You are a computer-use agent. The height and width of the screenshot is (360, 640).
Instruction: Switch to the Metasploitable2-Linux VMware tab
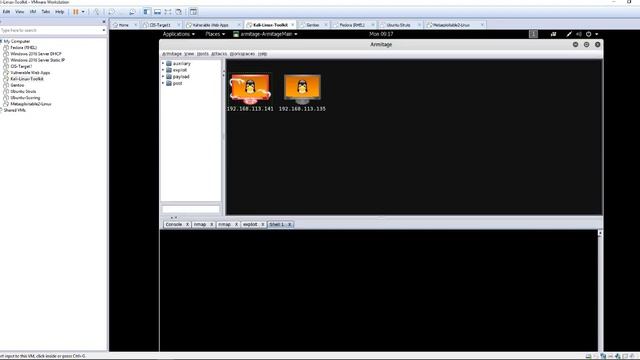(x=451, y=25)
